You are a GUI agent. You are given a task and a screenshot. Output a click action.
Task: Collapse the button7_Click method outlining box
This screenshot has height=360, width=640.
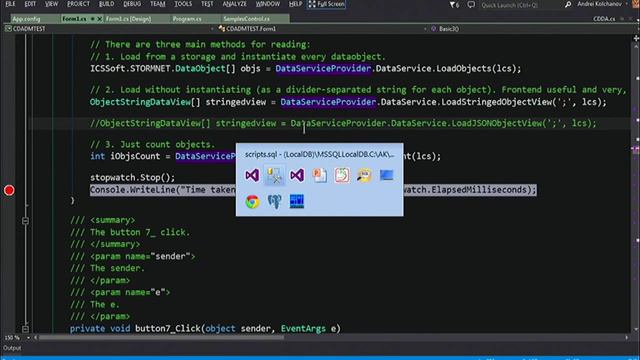tap(25, 329)
